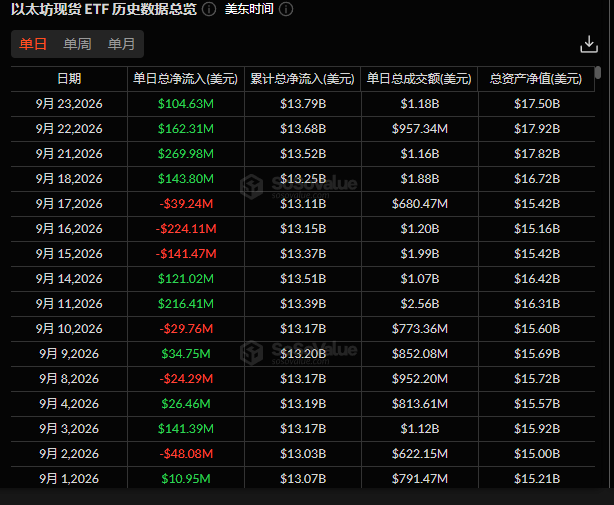Click the date 9月 8,2026
The width and height of the screenshot is (614, 505).
69,379
